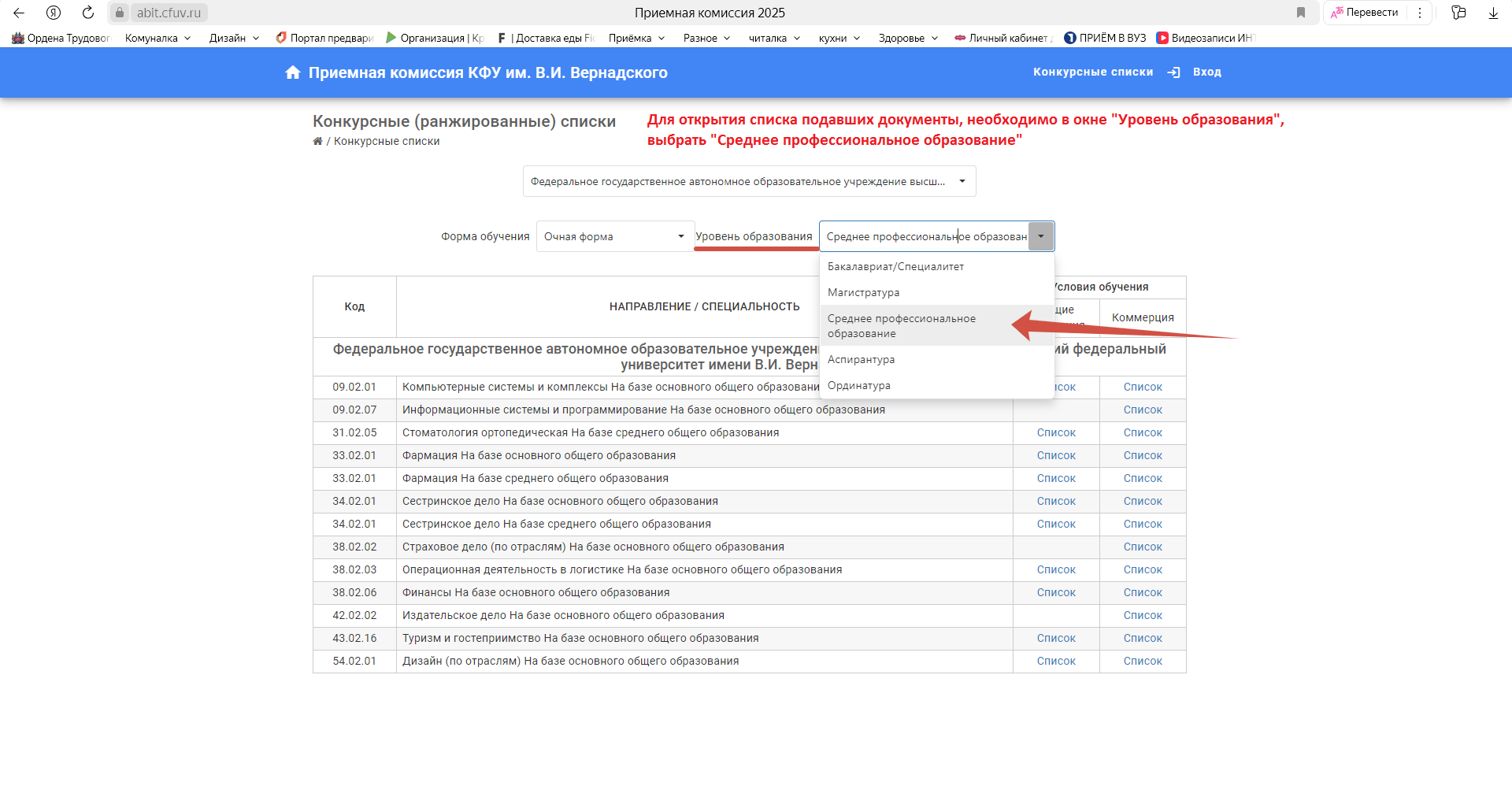The height and width of the screenshot is (786, 1512).
Task: Bookmark this page with the flag icon
Action: 1301,13
